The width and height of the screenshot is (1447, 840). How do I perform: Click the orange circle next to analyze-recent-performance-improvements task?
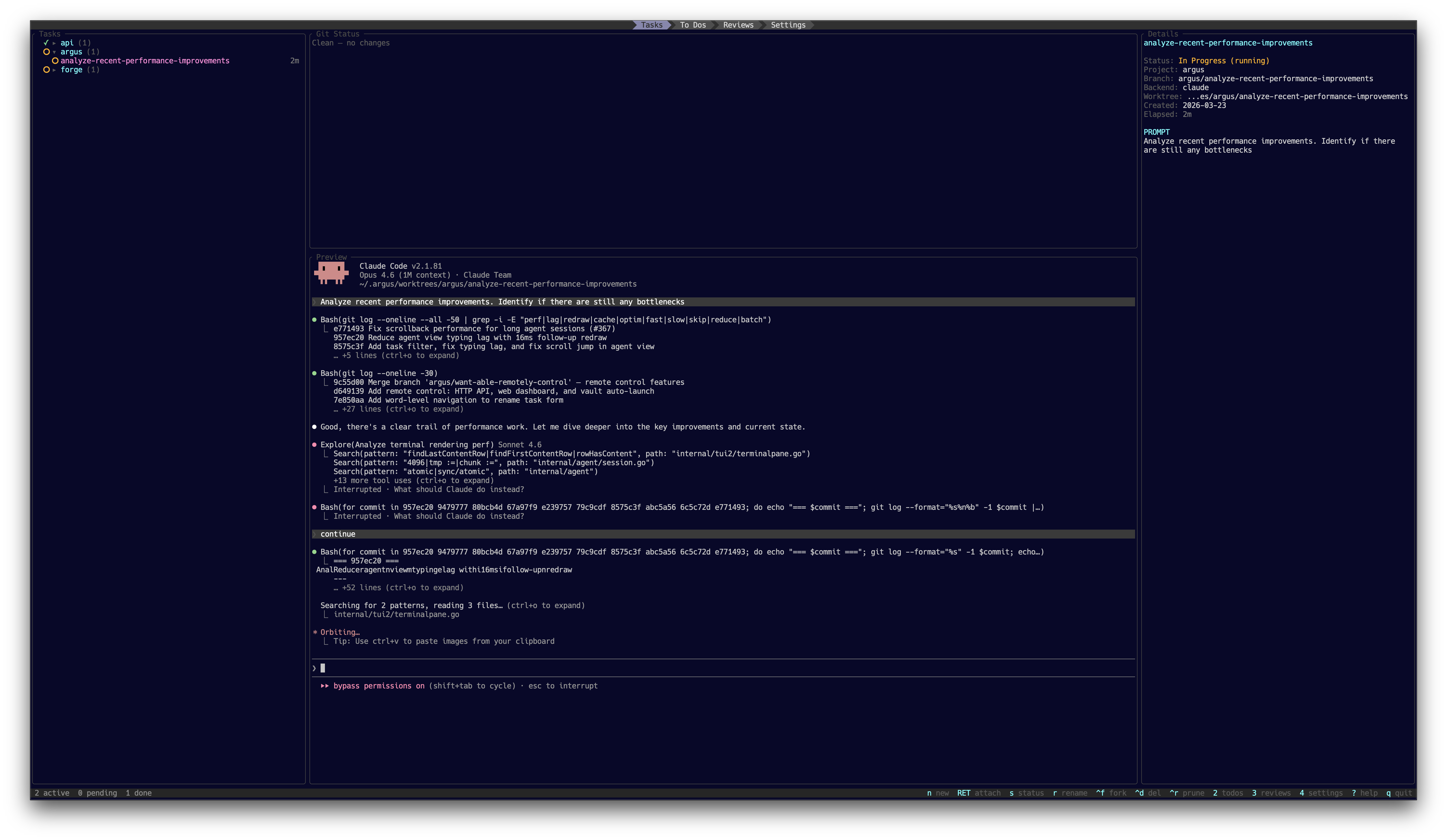click(55, 61)
